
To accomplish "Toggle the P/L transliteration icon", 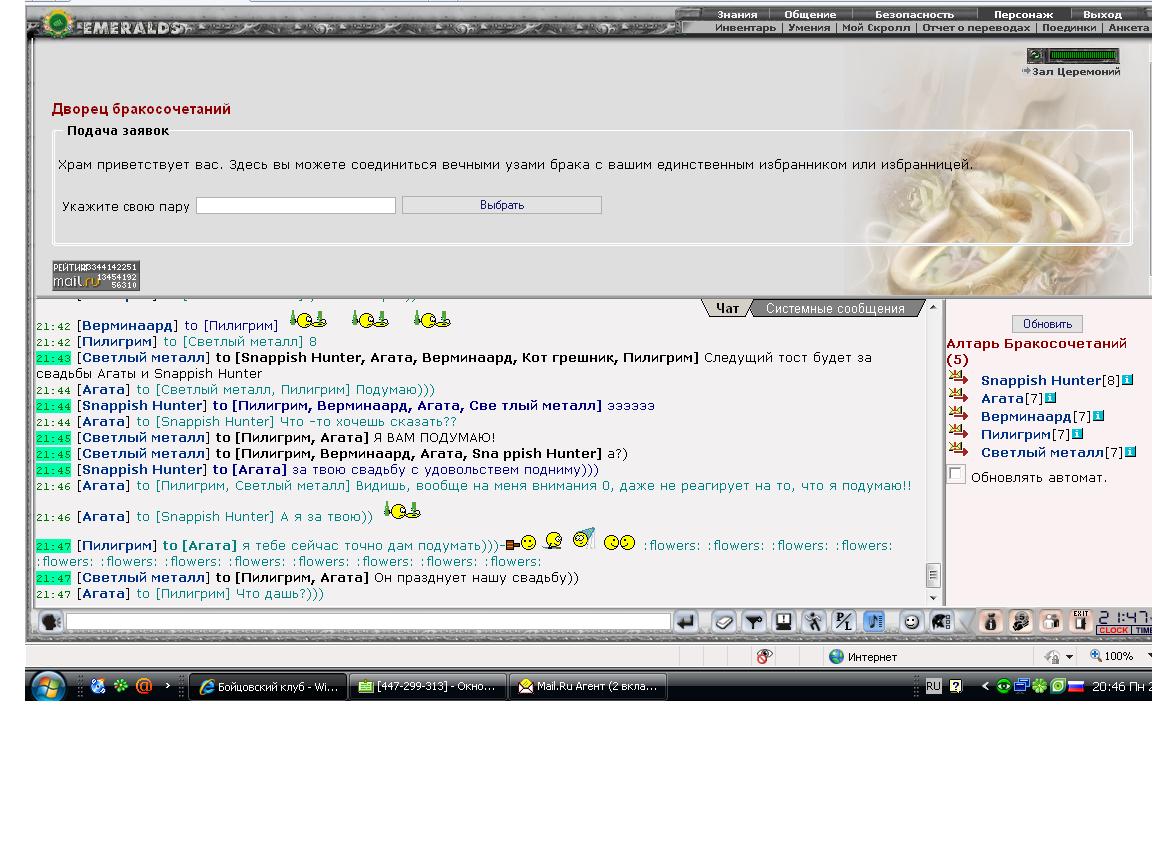I will [843, 622].
